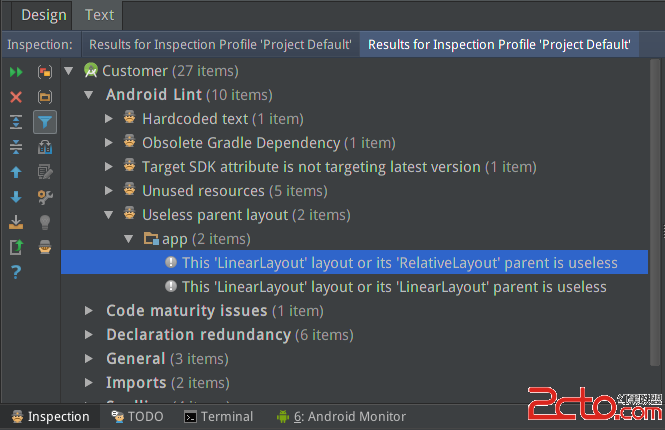Toggle the filter resolved items funnel button
The height and width of the screenshot is (430, 665).
tap(45, 122)
